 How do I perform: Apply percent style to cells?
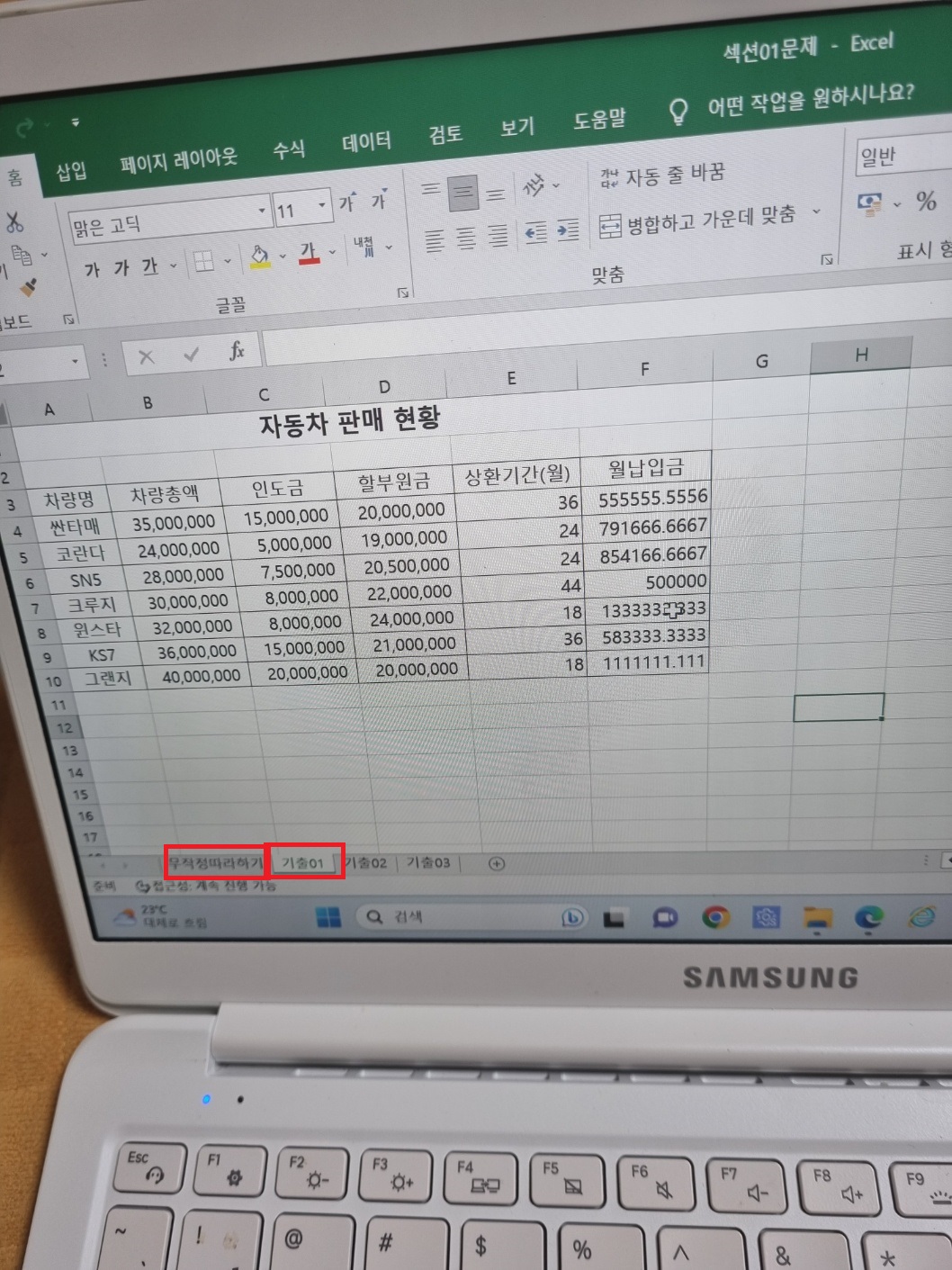click(x=926, y=202)
